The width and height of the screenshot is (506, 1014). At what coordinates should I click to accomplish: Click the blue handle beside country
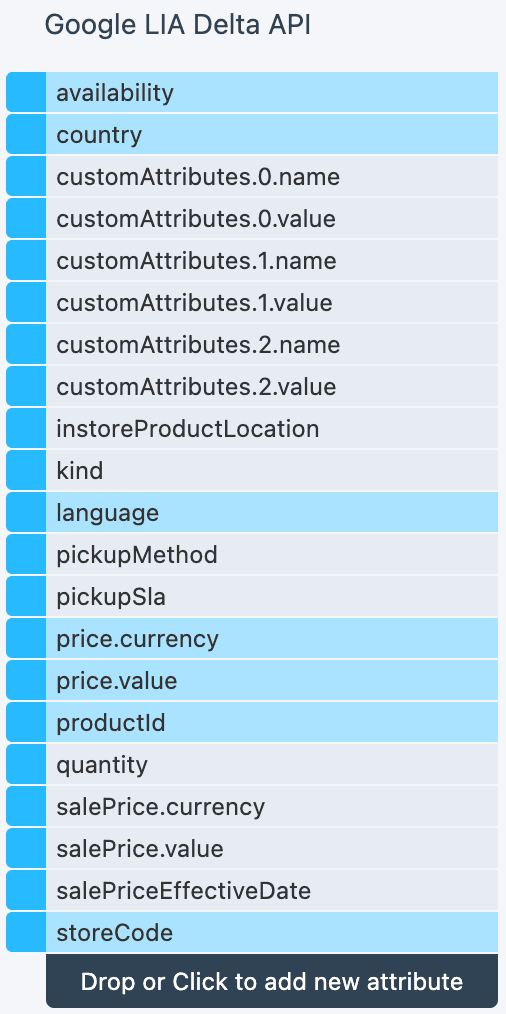pos(26,135)
